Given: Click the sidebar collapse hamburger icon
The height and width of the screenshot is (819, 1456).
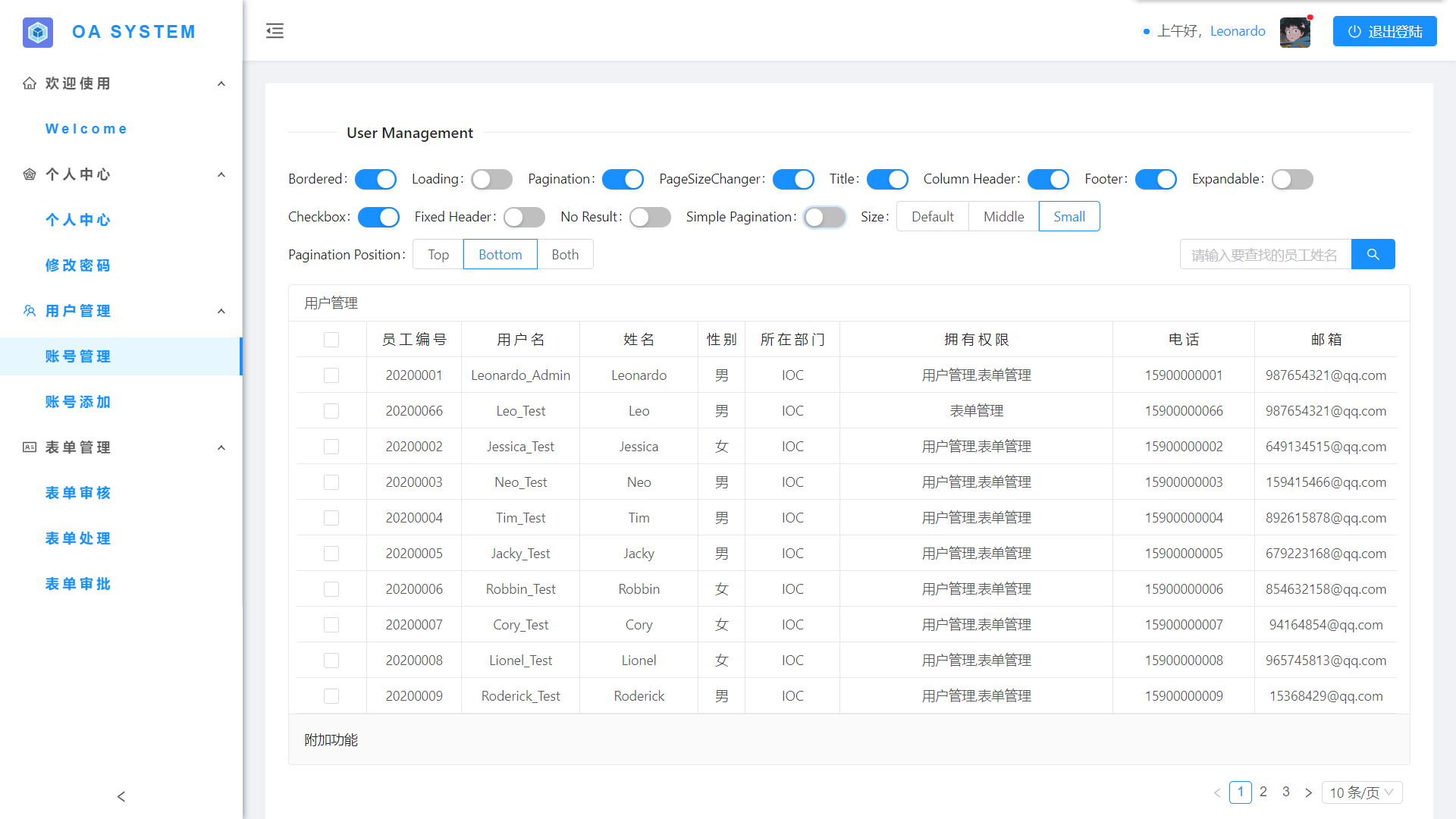Looking at the screenshot, I should coord(275,31).
